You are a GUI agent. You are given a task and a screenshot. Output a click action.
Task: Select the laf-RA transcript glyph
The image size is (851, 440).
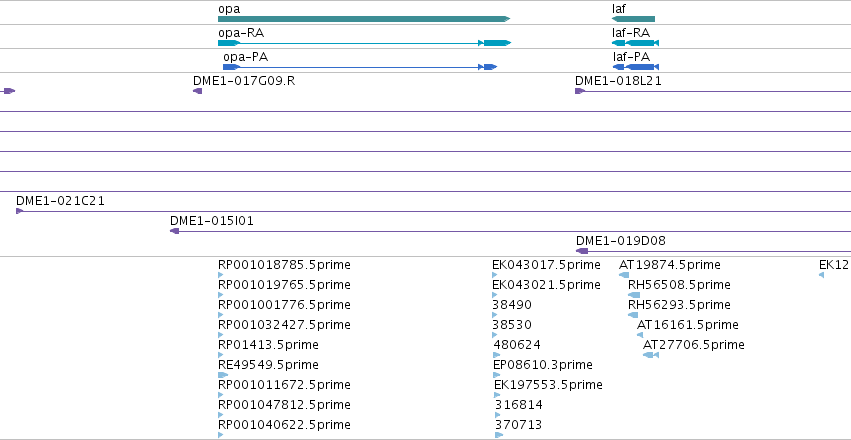(635, 43)
